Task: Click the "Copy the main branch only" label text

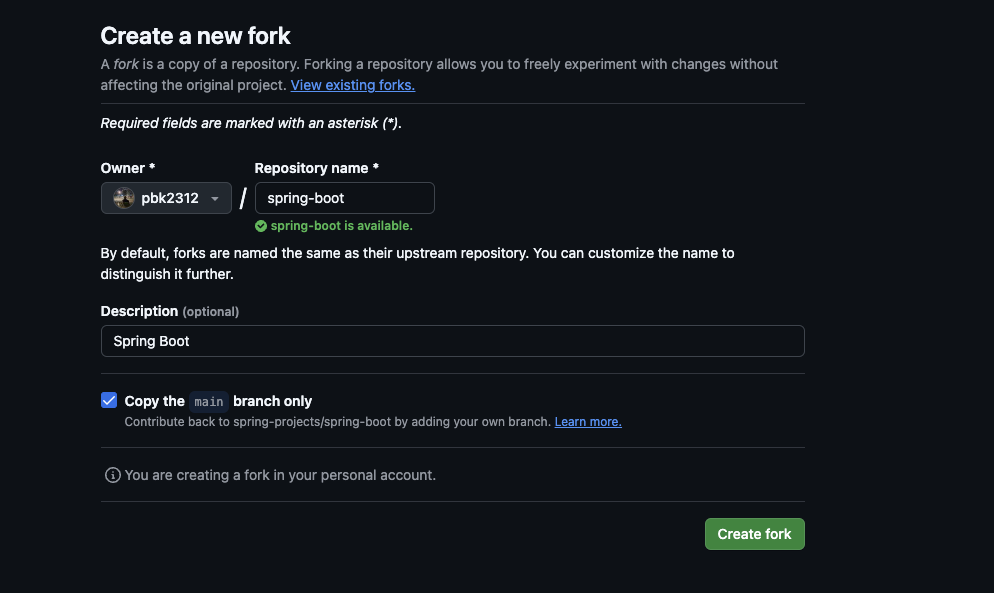Action: [154, 401]
